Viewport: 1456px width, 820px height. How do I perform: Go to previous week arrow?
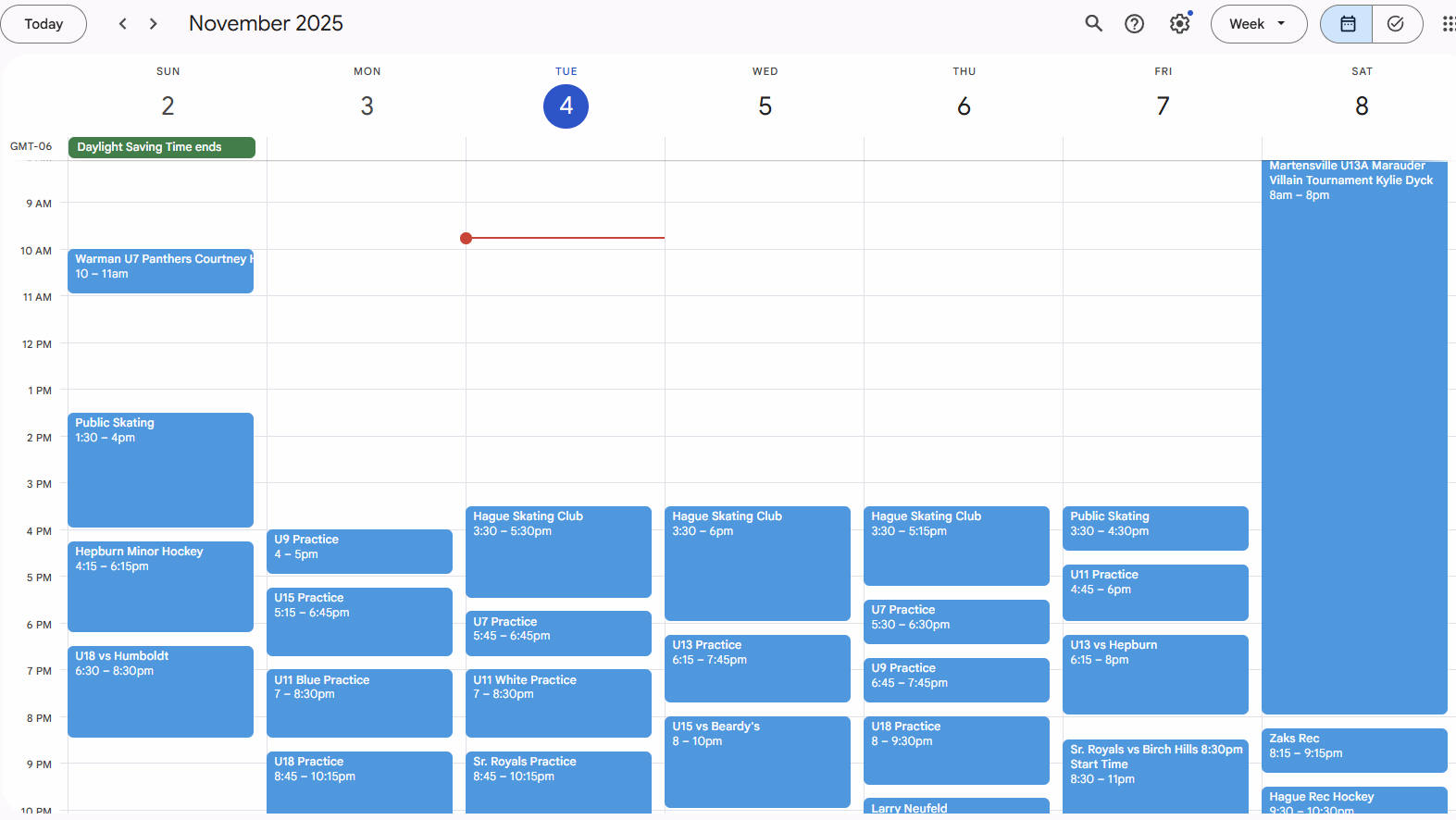click(123, 24)
